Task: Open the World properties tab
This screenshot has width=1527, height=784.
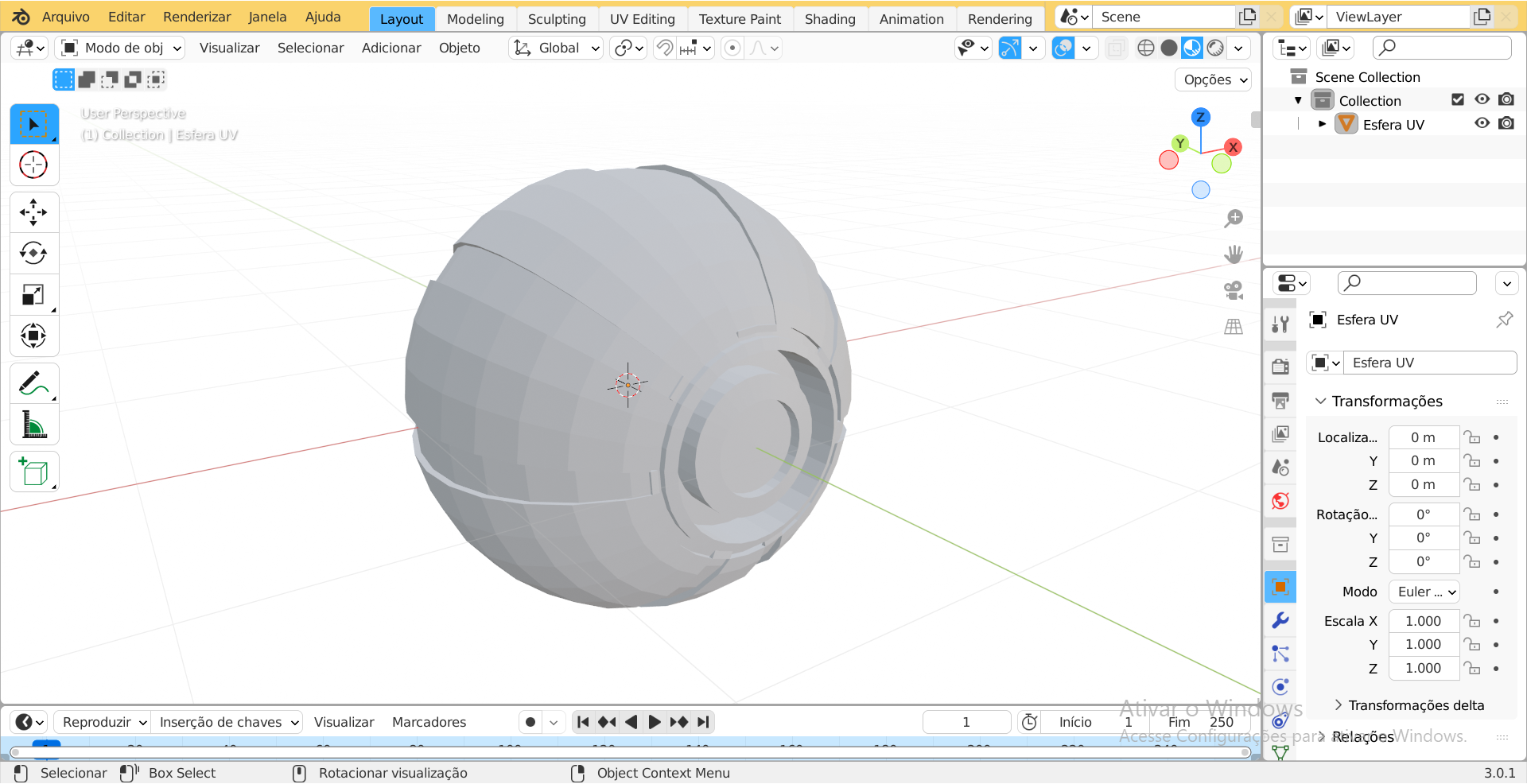Action: point(1280,500)
